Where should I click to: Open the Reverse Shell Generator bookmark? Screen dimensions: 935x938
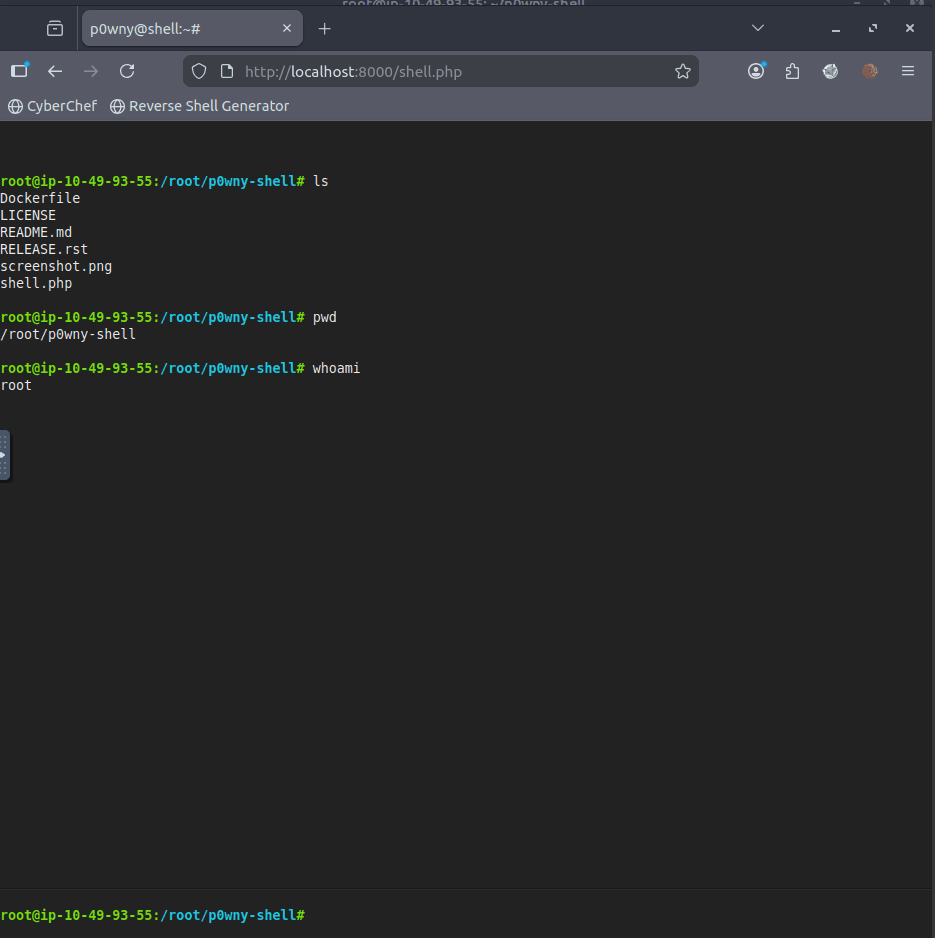[x=200, y=106]
